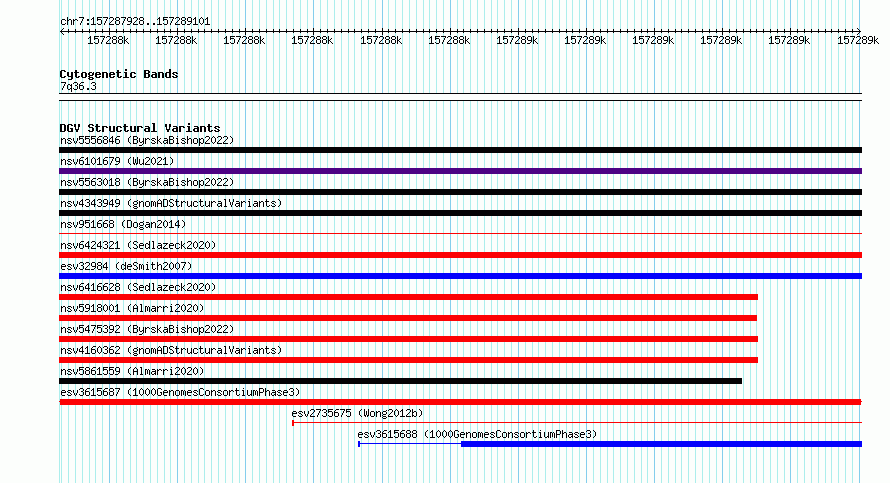Click the black bar for nsv5861559
Screen dimensions: 890x483
(401, 381)
